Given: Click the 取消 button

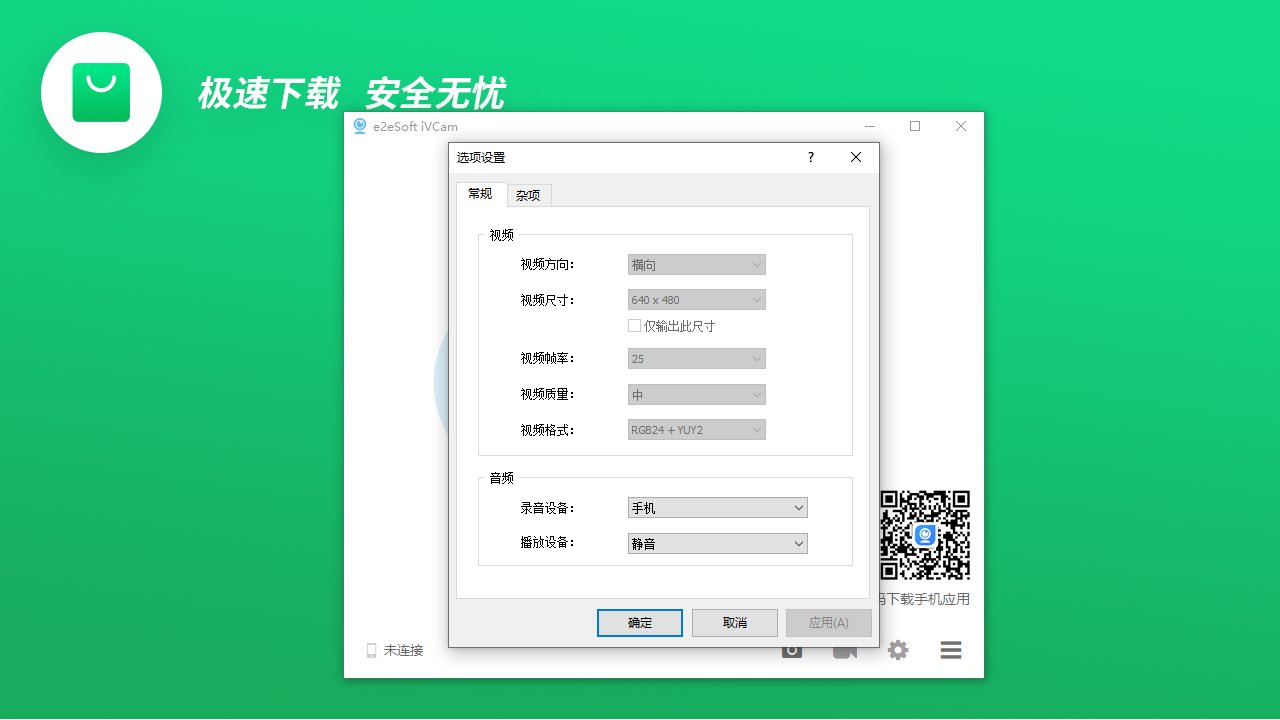Looking at the screenshot, I should [x=734, y=623].
